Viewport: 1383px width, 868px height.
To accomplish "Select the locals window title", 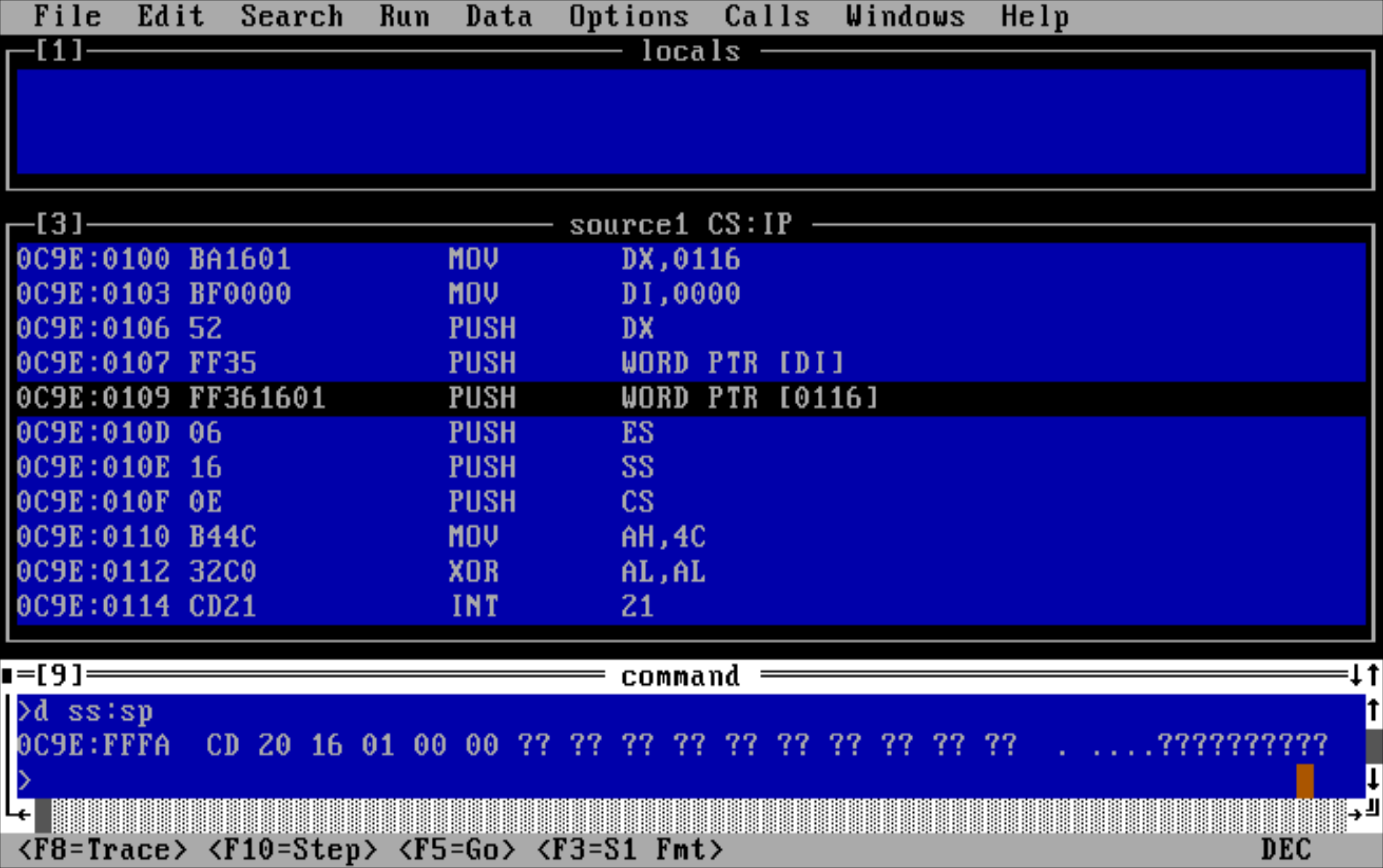I will point(691,51).
